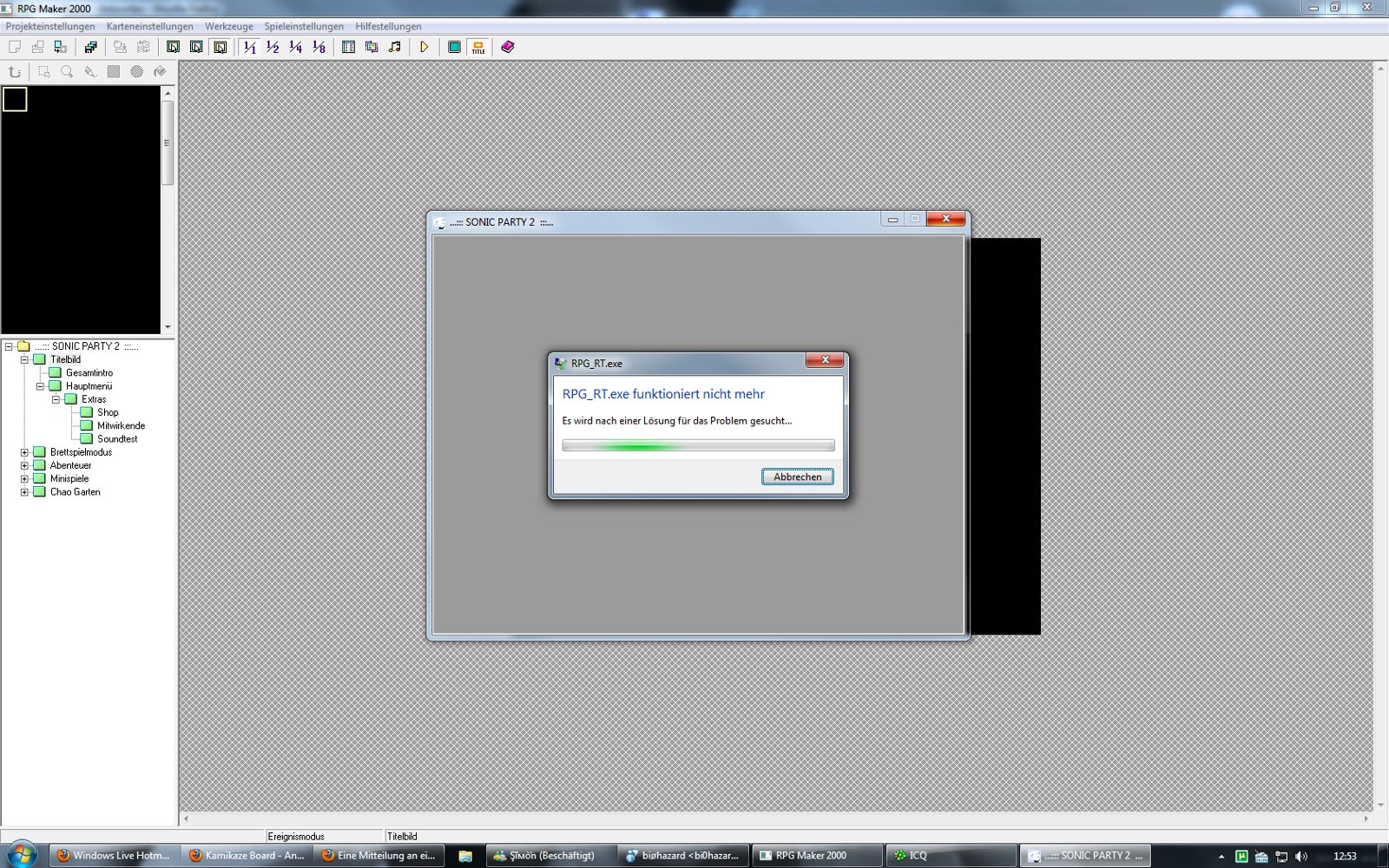The height and width of the screenshot is (868, 1389).
Task: Toggle the full screen mode button
Action: pos(454,47)
